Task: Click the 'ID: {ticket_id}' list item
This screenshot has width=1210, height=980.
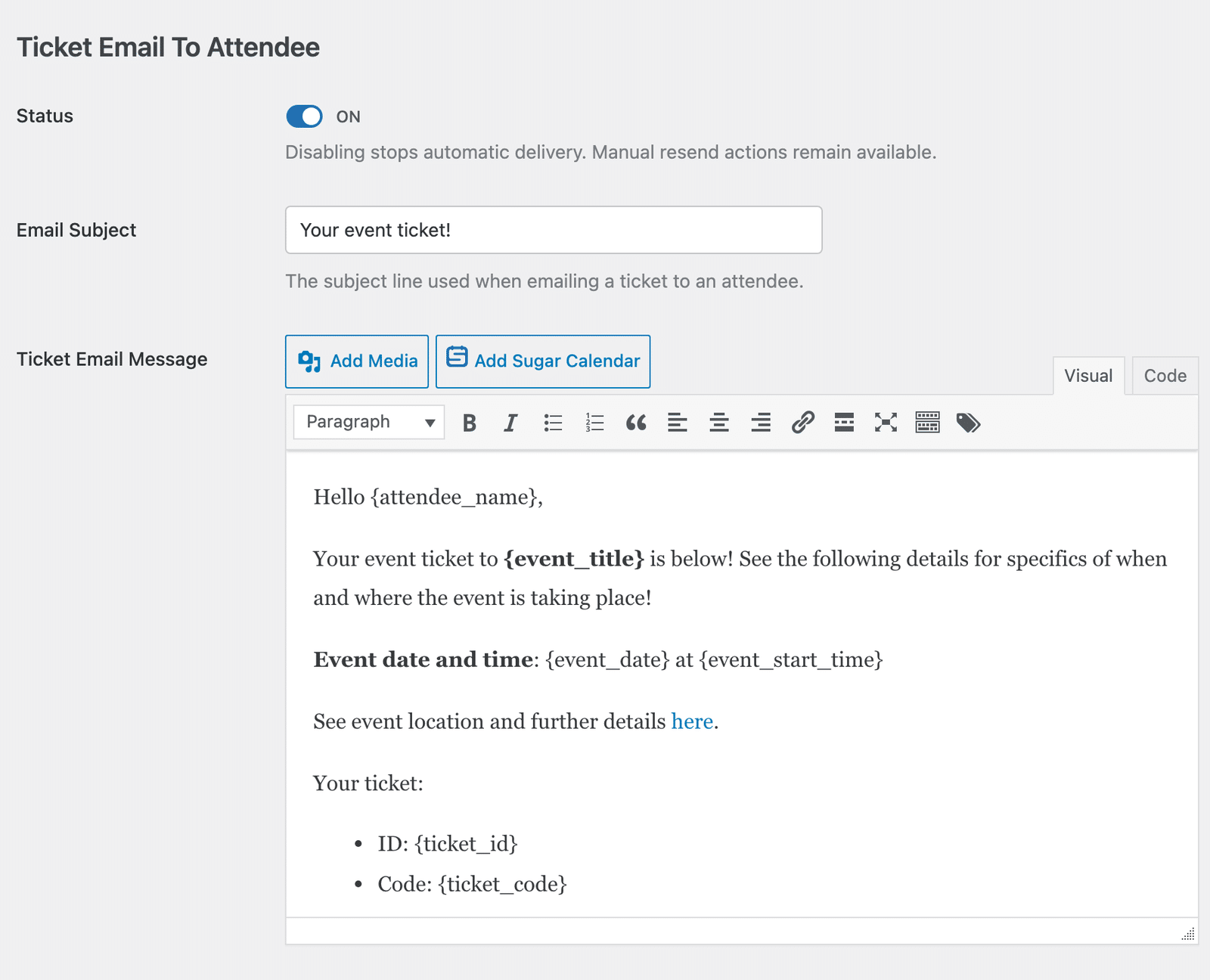Action: (448, 844)
